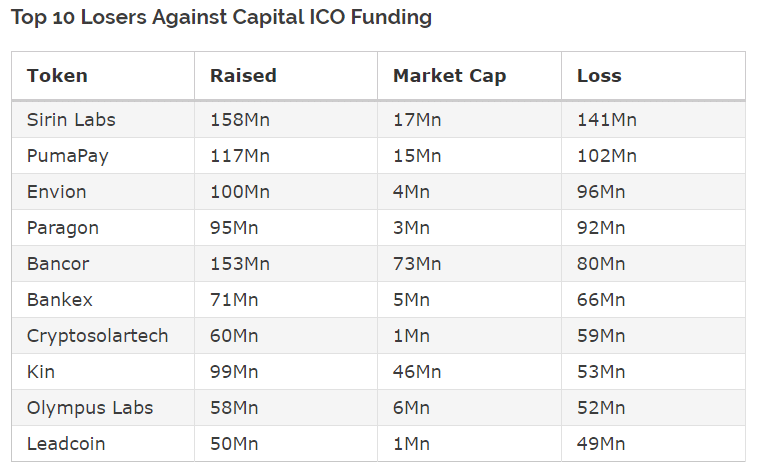Click the 158Mn raised value
This screenshot has width=760, height=471.
pyautogui.click(x=240, y=120)
